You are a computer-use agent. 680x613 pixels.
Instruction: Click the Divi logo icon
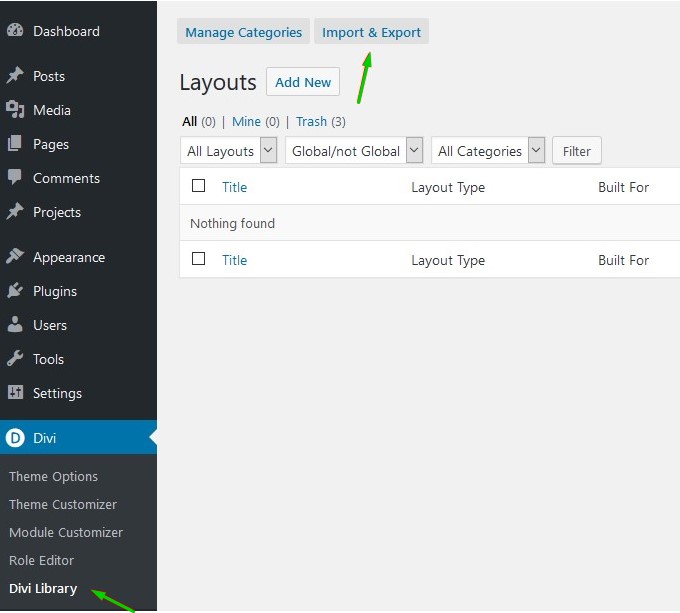[x=15, y=438]
